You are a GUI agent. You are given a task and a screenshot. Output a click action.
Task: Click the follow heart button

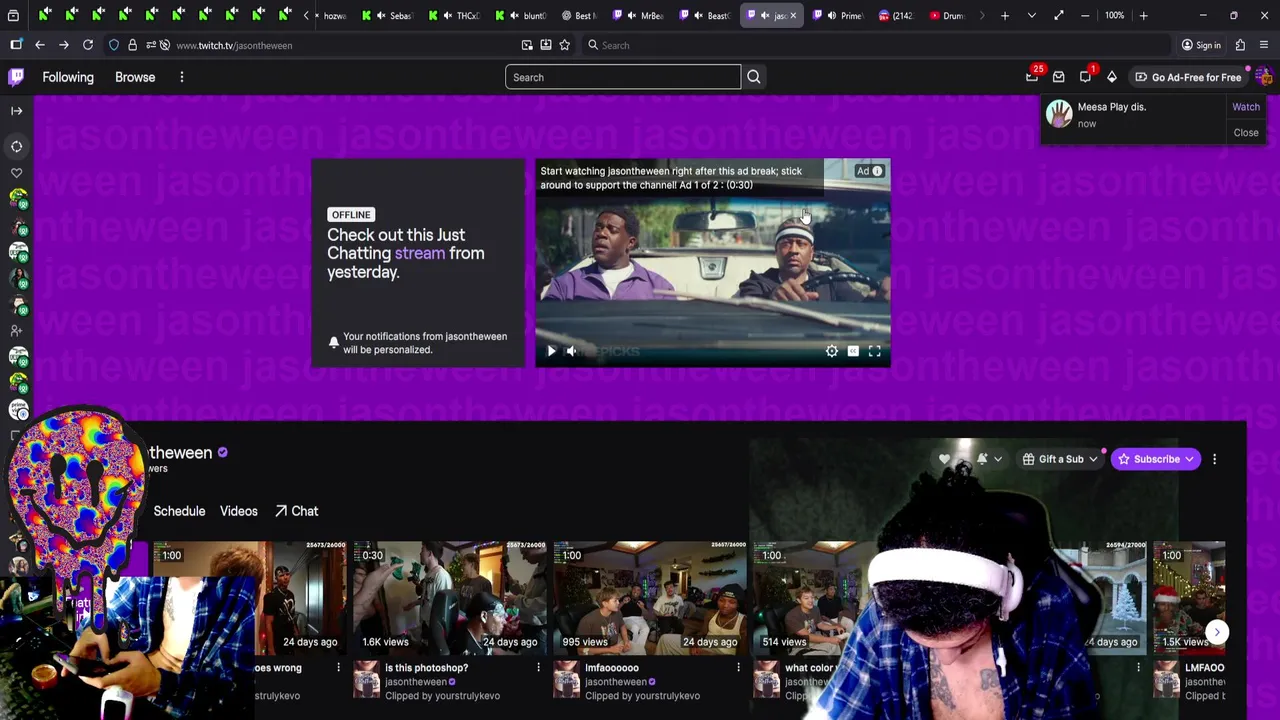tap(944, 459)
